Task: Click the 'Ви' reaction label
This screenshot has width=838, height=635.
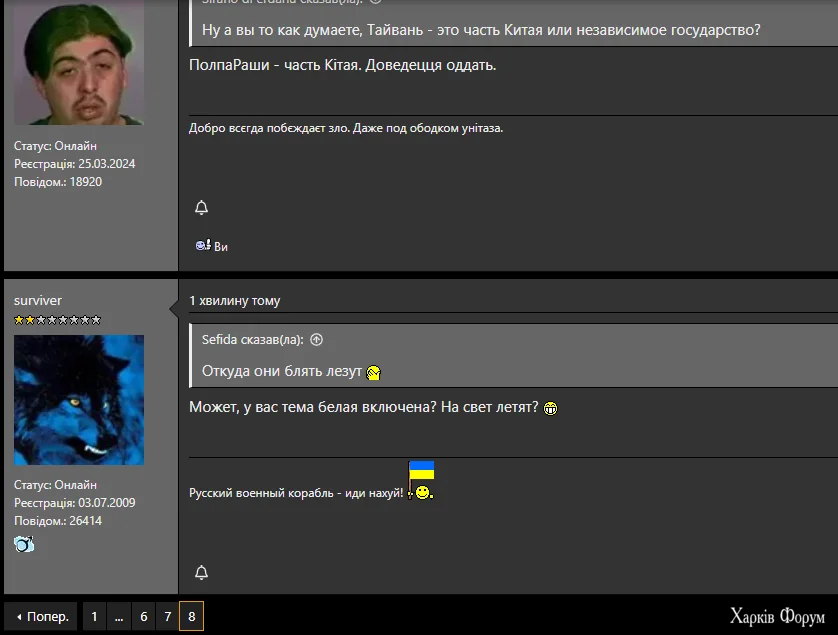Action: [x=221, y=246]
